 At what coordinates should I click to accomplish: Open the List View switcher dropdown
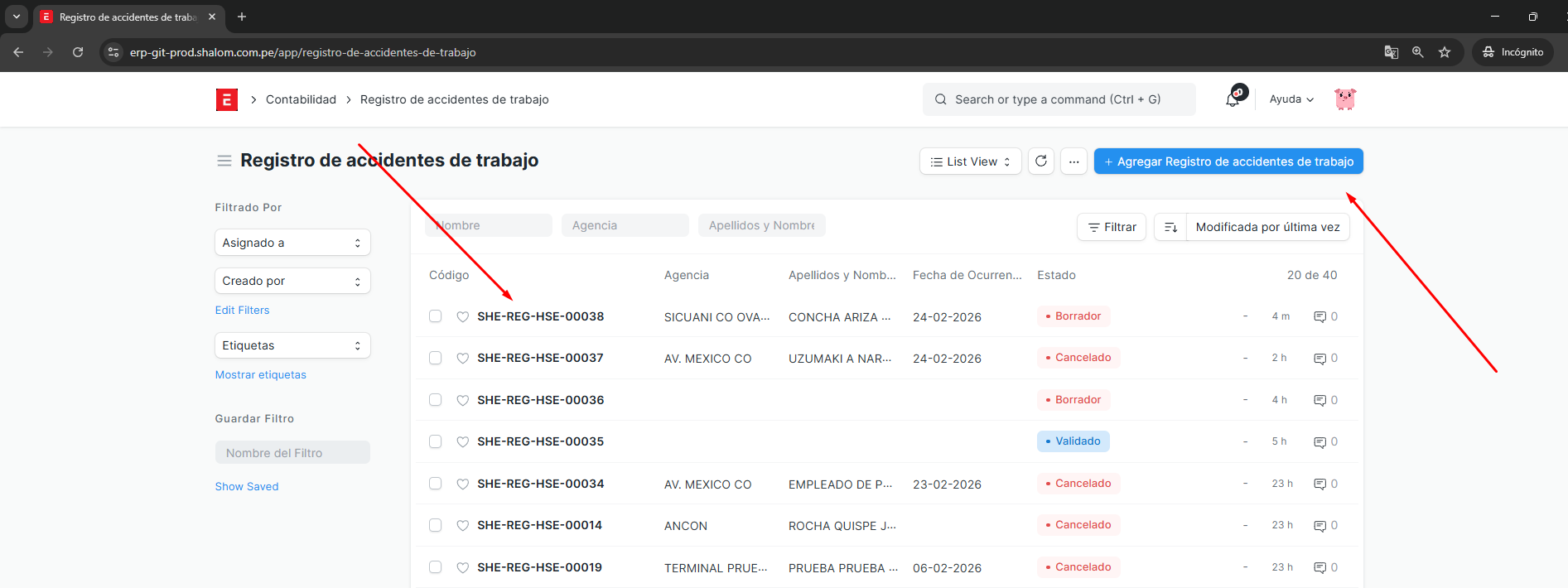coord(970,161)
